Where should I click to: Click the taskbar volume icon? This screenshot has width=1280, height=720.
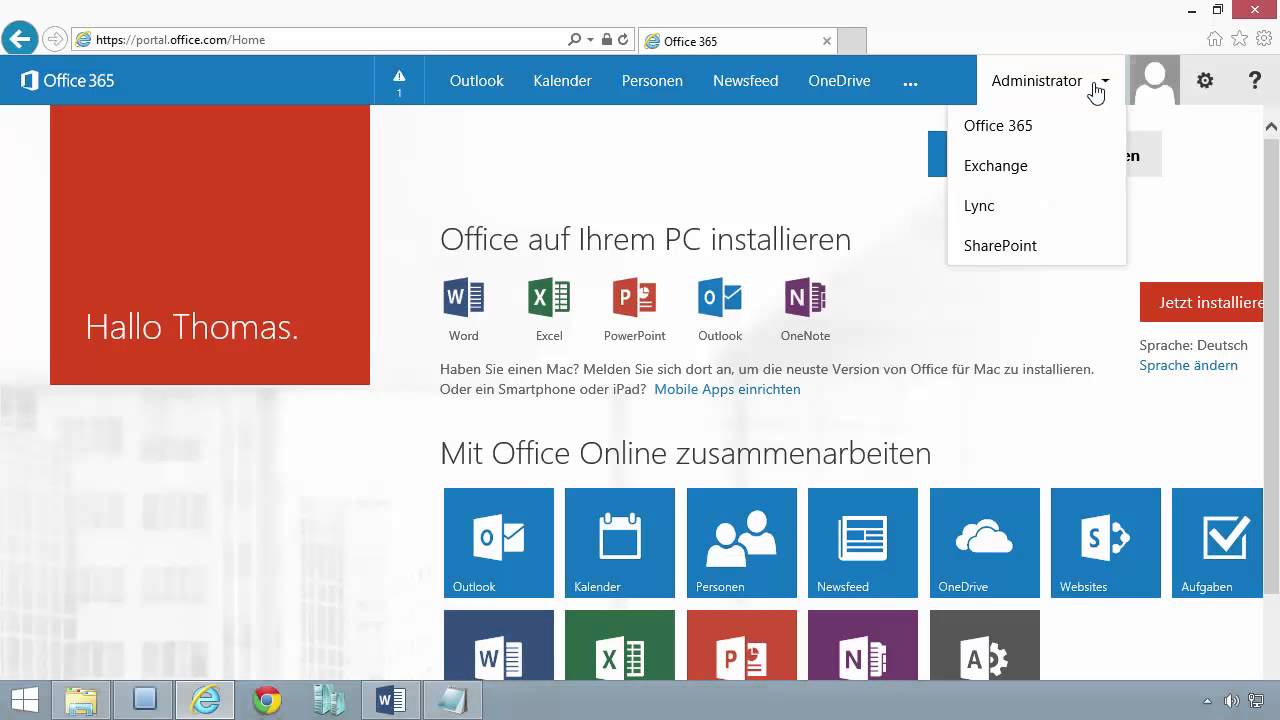click(1231, 701)
